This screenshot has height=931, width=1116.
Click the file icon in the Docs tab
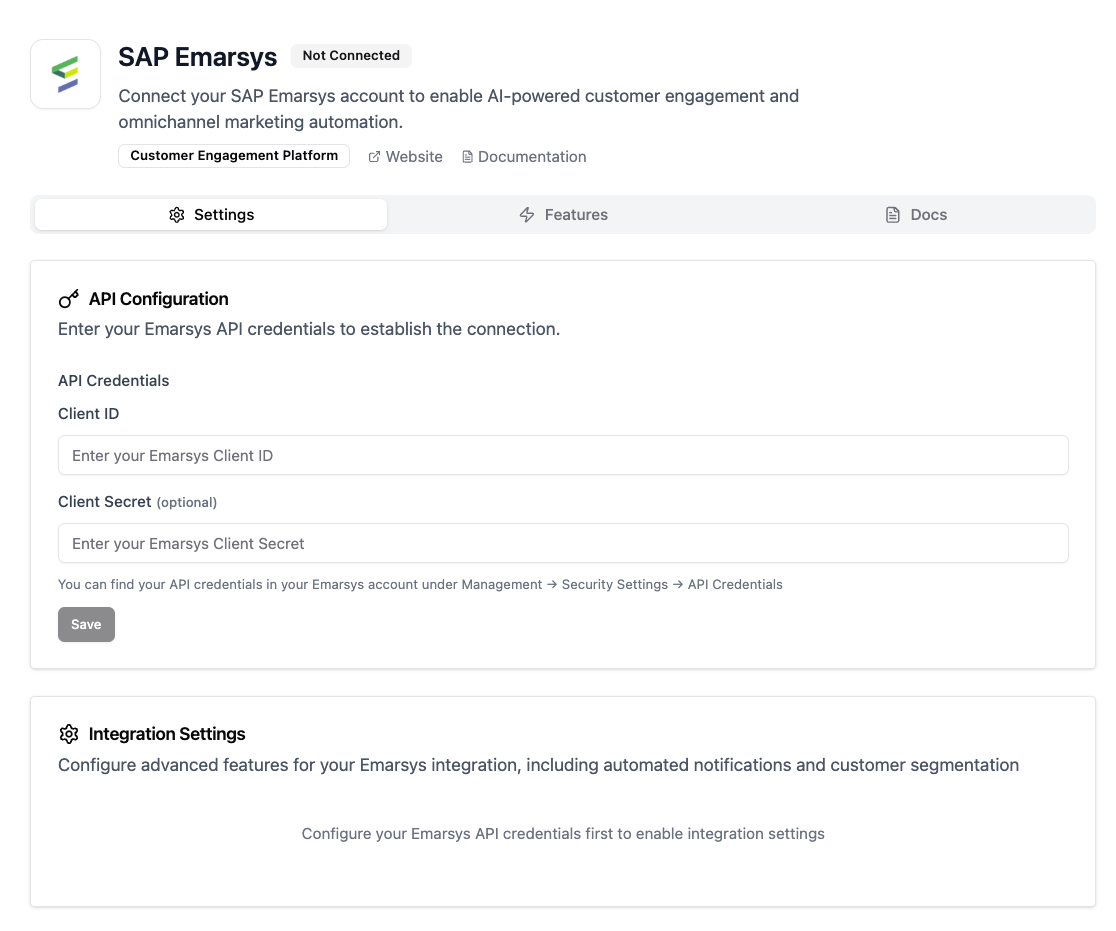point(893,215)
